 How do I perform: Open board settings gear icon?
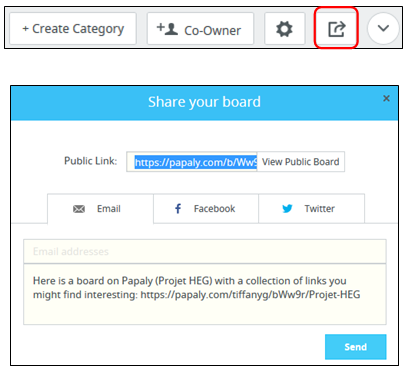[284, 29]
